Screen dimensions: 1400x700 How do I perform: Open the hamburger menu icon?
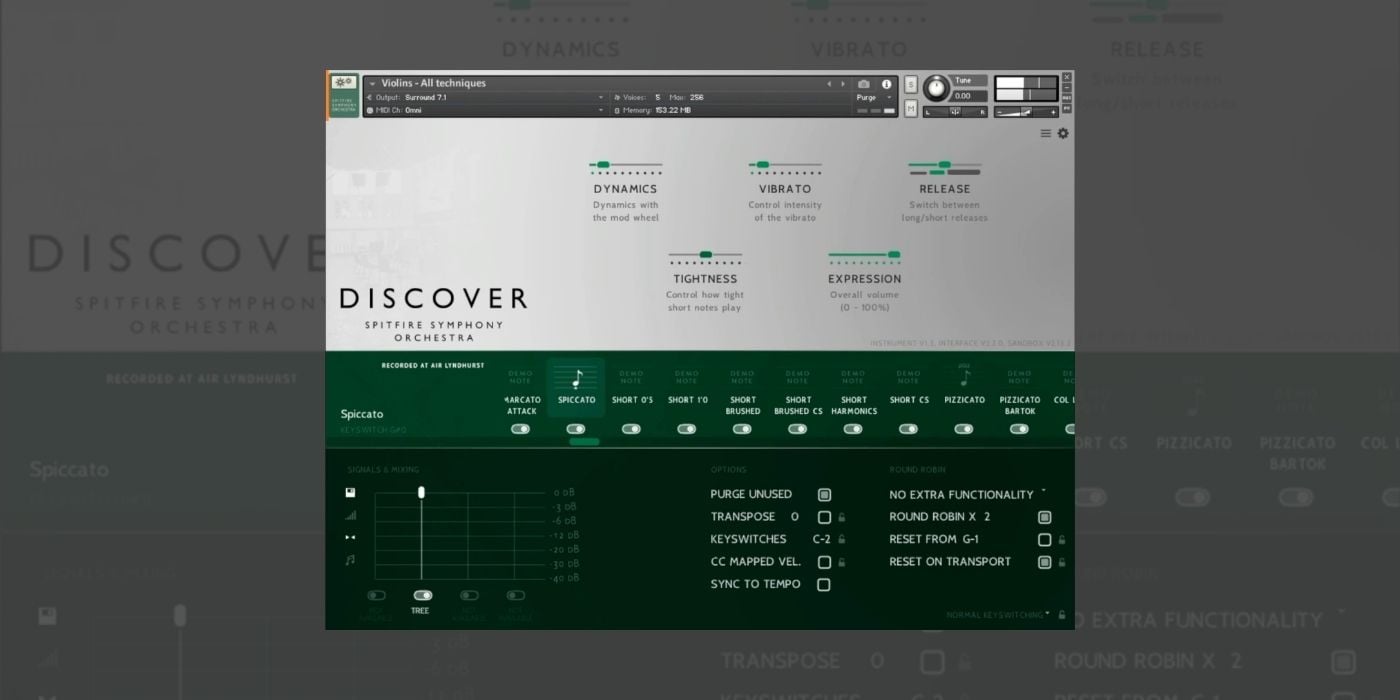1046,133
